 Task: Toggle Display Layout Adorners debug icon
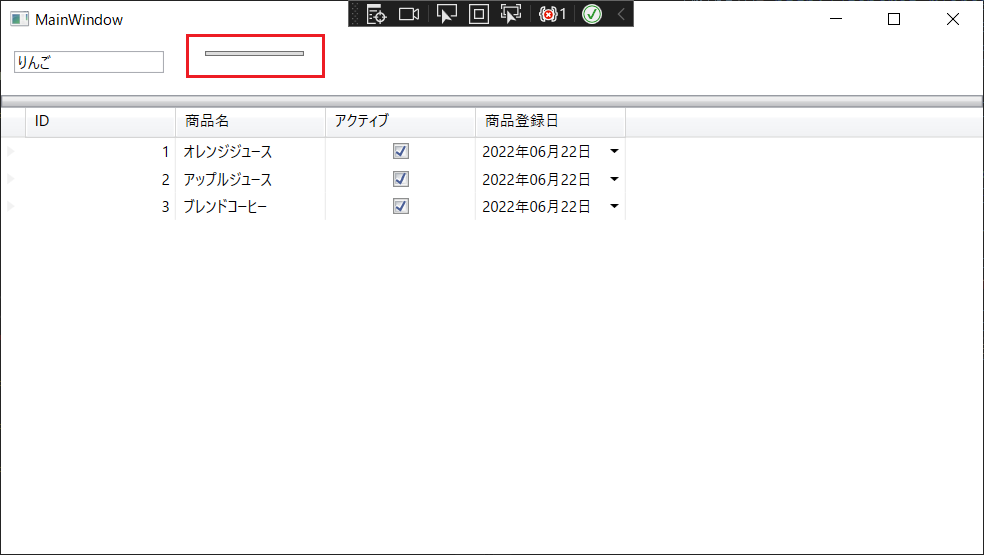pos(479,14)
